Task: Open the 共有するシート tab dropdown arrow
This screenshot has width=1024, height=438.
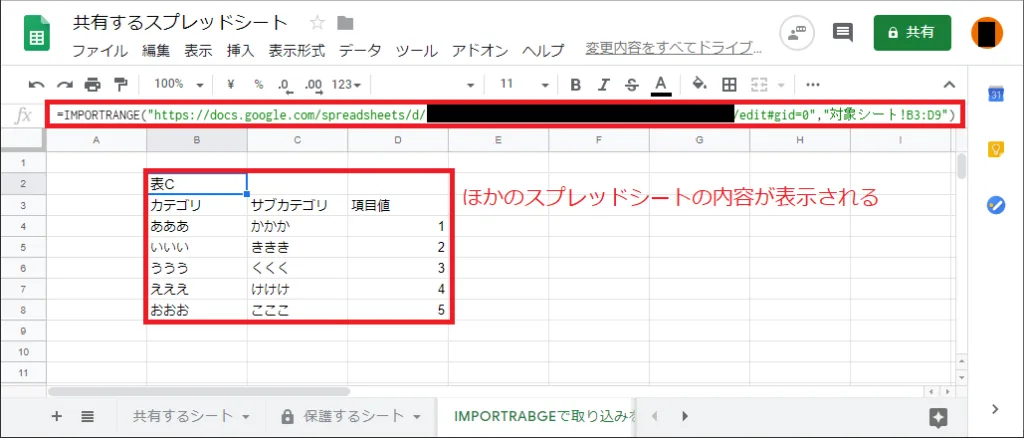Action: (246, 416)
